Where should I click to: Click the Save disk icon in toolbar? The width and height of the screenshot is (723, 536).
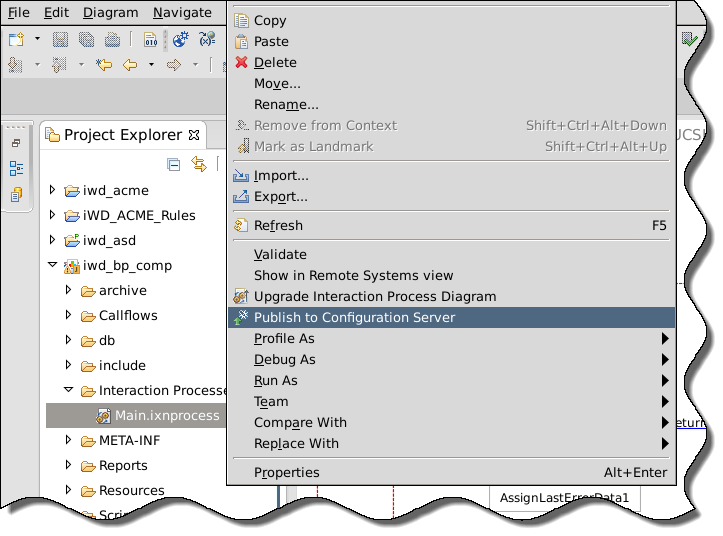(x=60, y=40)
